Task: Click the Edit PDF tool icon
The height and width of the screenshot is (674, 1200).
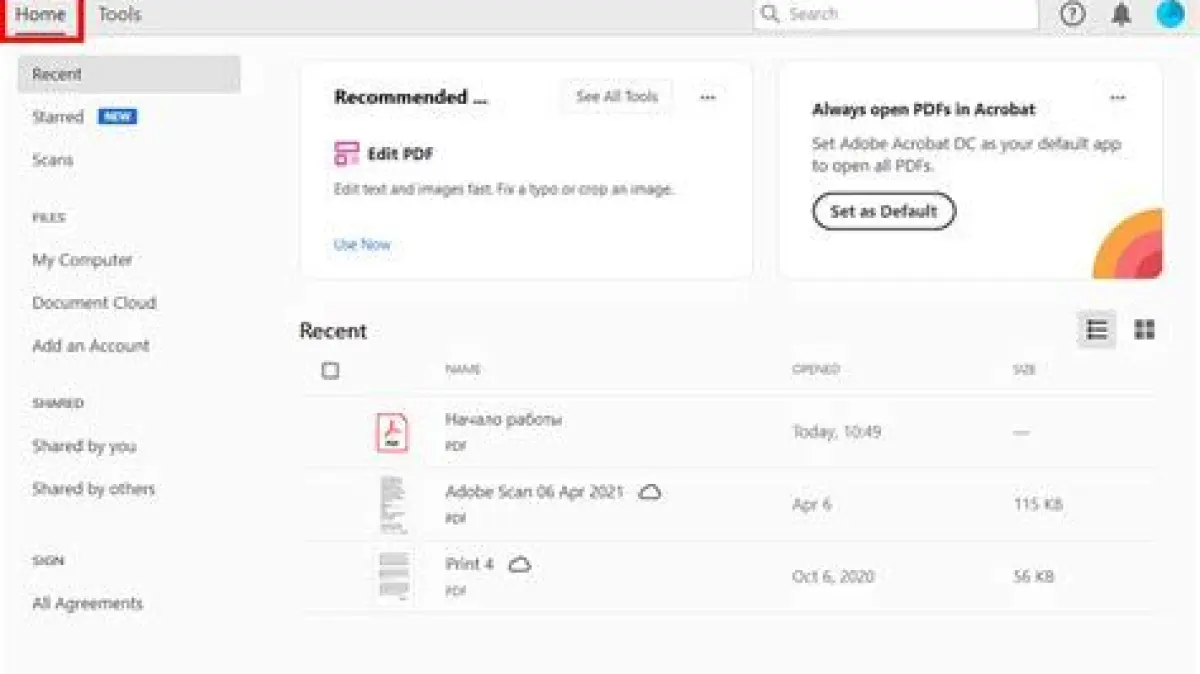Action: [x=346, y=154]
